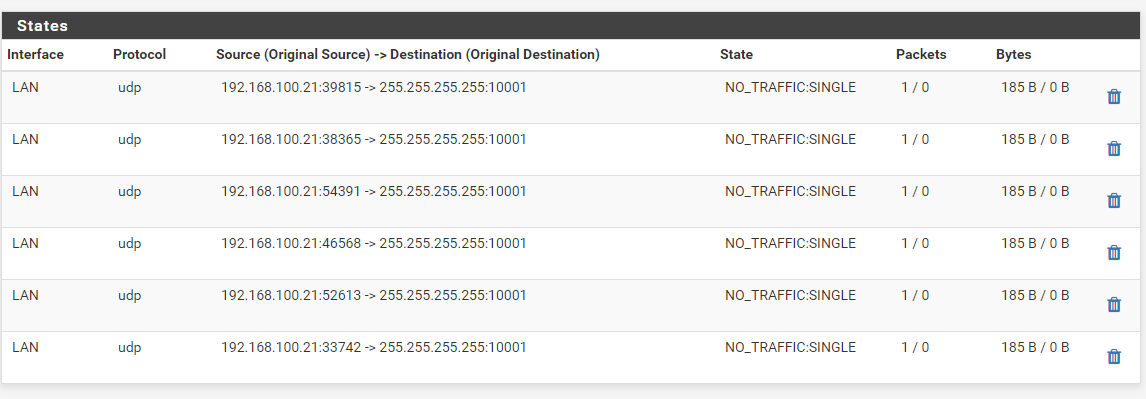Click NO_TRAFFIC:SINGLE in the 46568 row
The height and width of the screenshot is (399, 1146).
click(790, 243)
